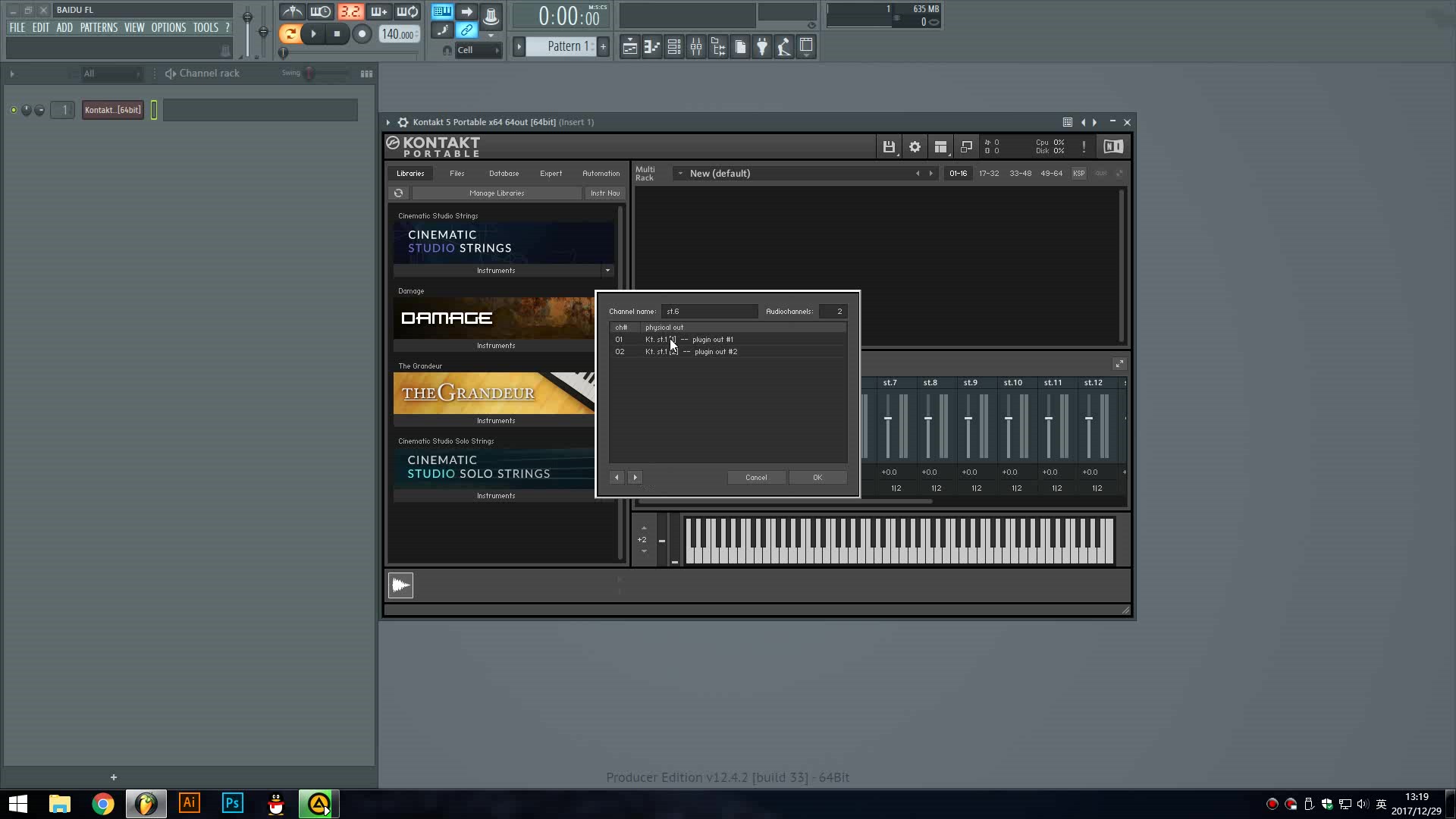Open the New (default) multi dropdown arrow

point(680,174)
